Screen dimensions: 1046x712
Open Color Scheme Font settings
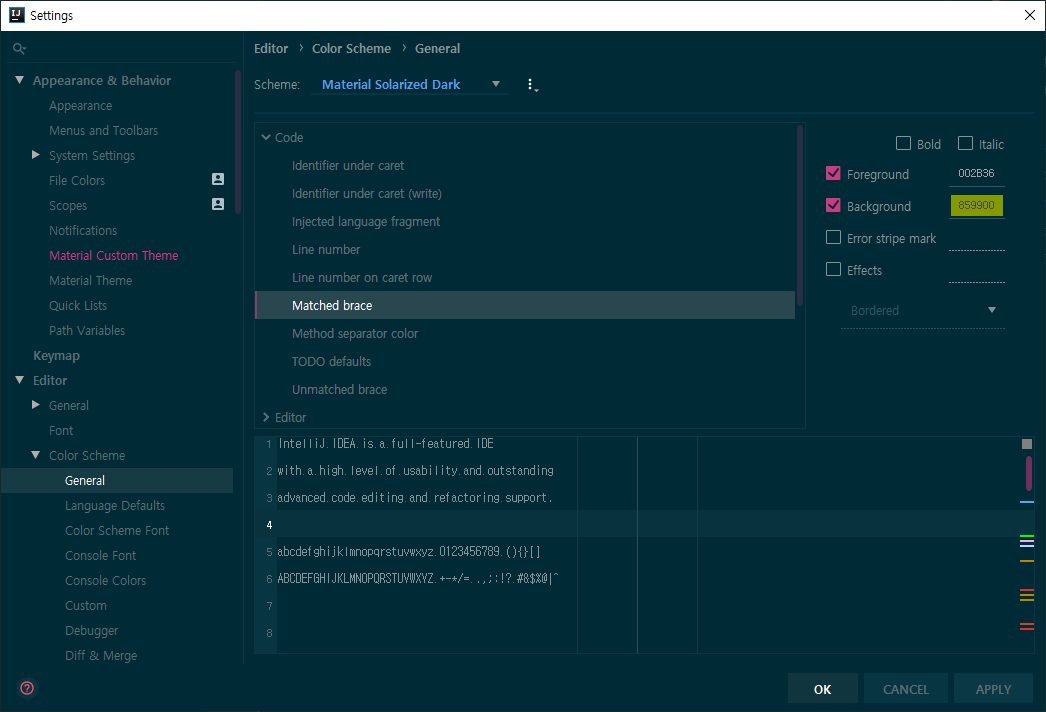tap(117, 530)
